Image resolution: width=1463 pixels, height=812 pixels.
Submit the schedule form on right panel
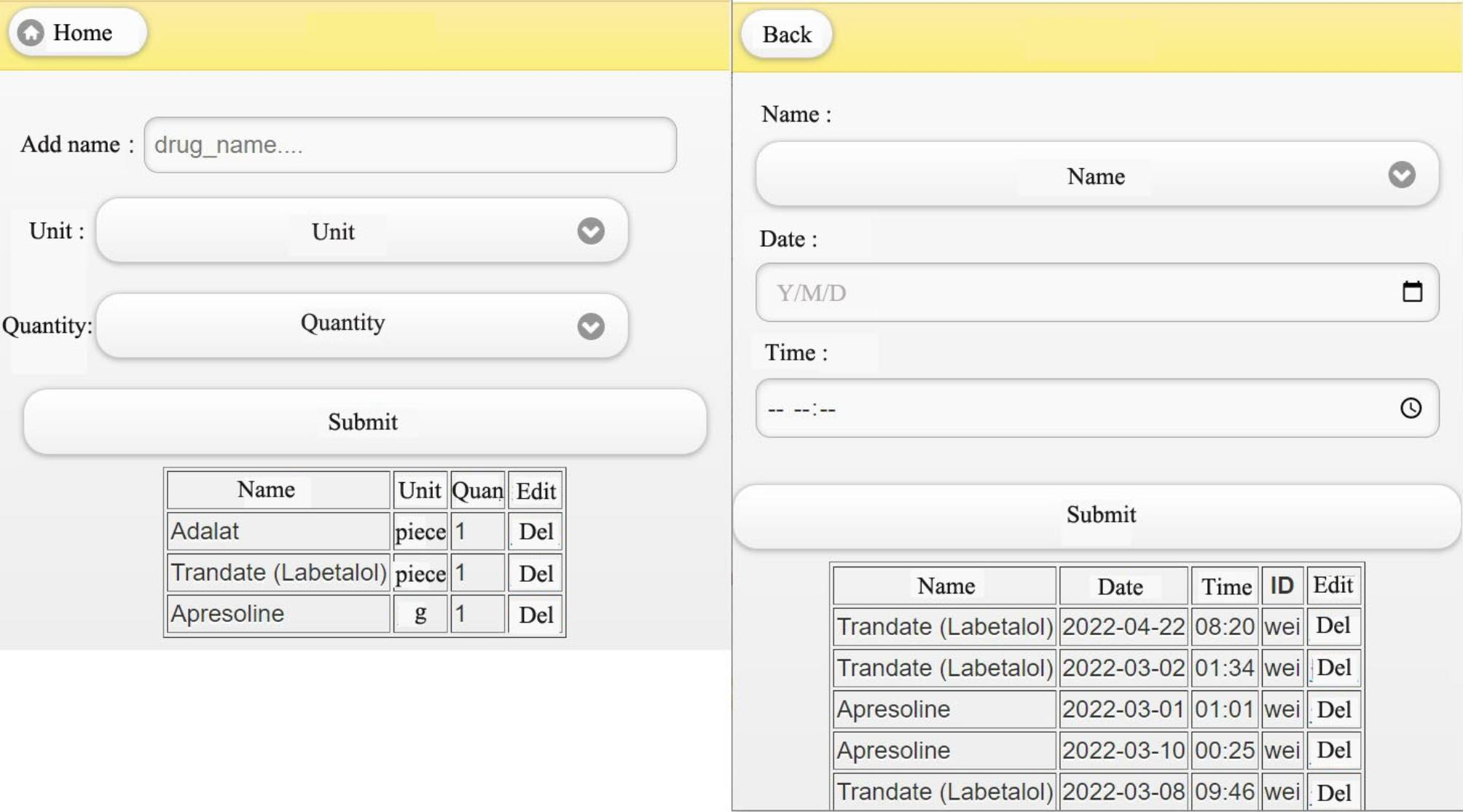coord(1097,516)
